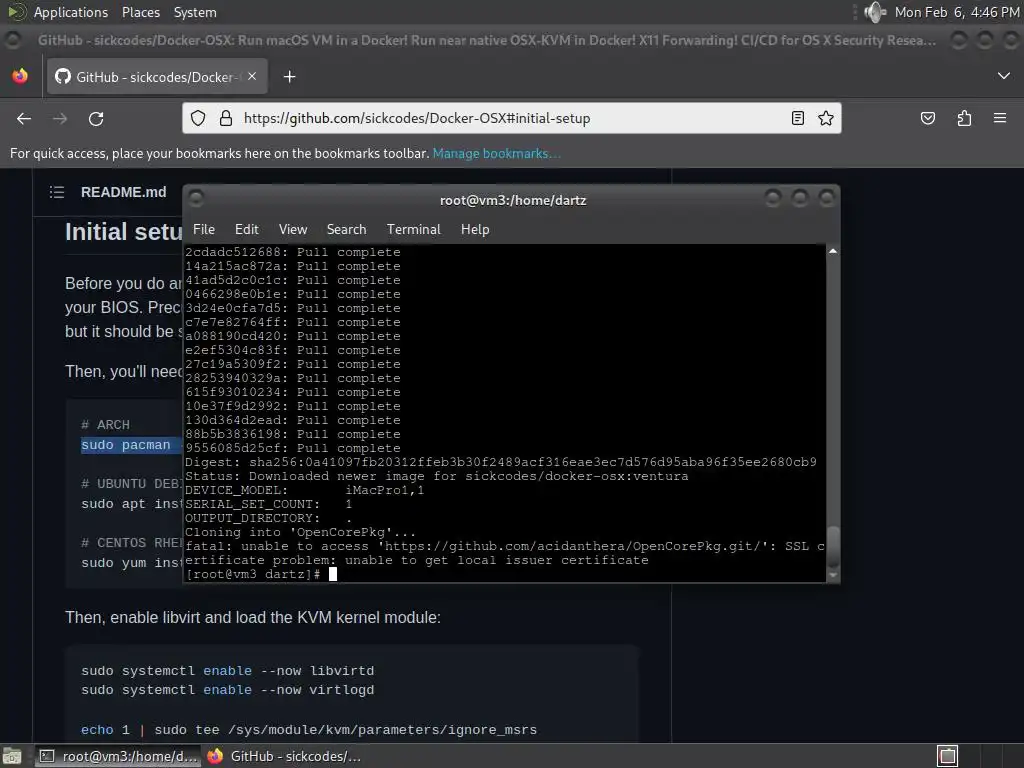Open the terminal Terminal menu

(413, 229)
